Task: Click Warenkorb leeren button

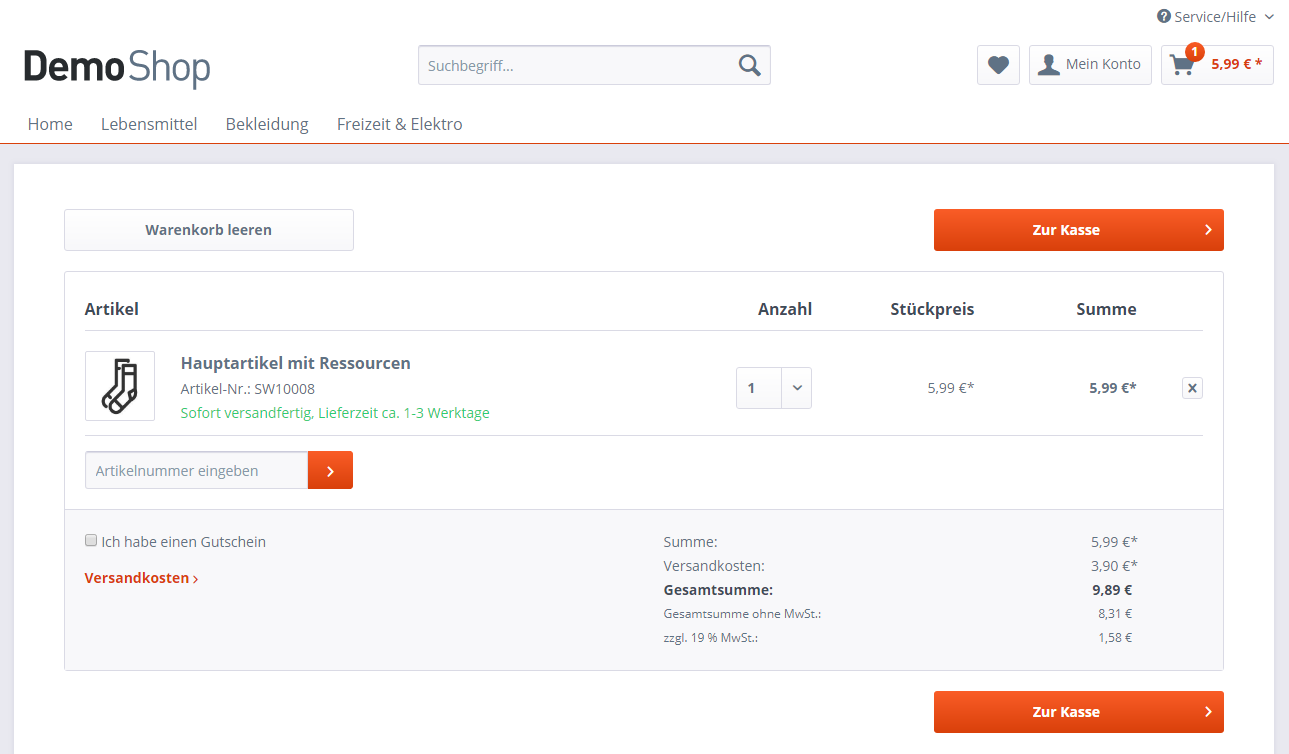Action: tap(209, 230)
